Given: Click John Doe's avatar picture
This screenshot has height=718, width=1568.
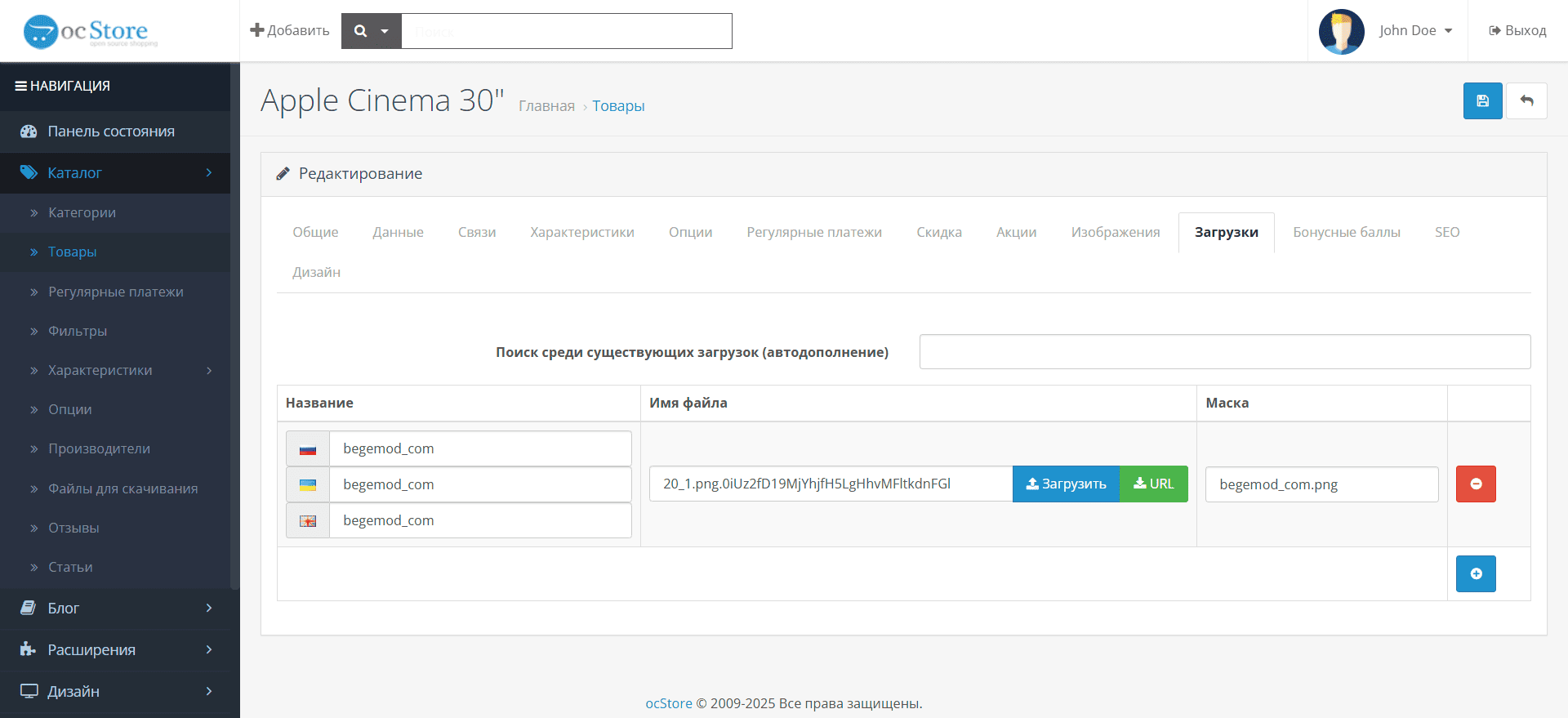Looking at the screenshot, I should tap(1341, 31).
